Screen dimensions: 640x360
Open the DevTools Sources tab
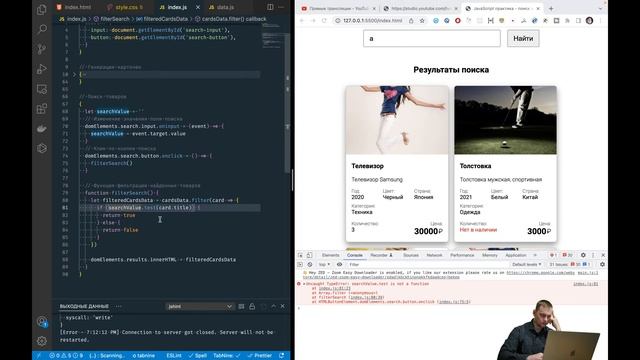(411, 255)
